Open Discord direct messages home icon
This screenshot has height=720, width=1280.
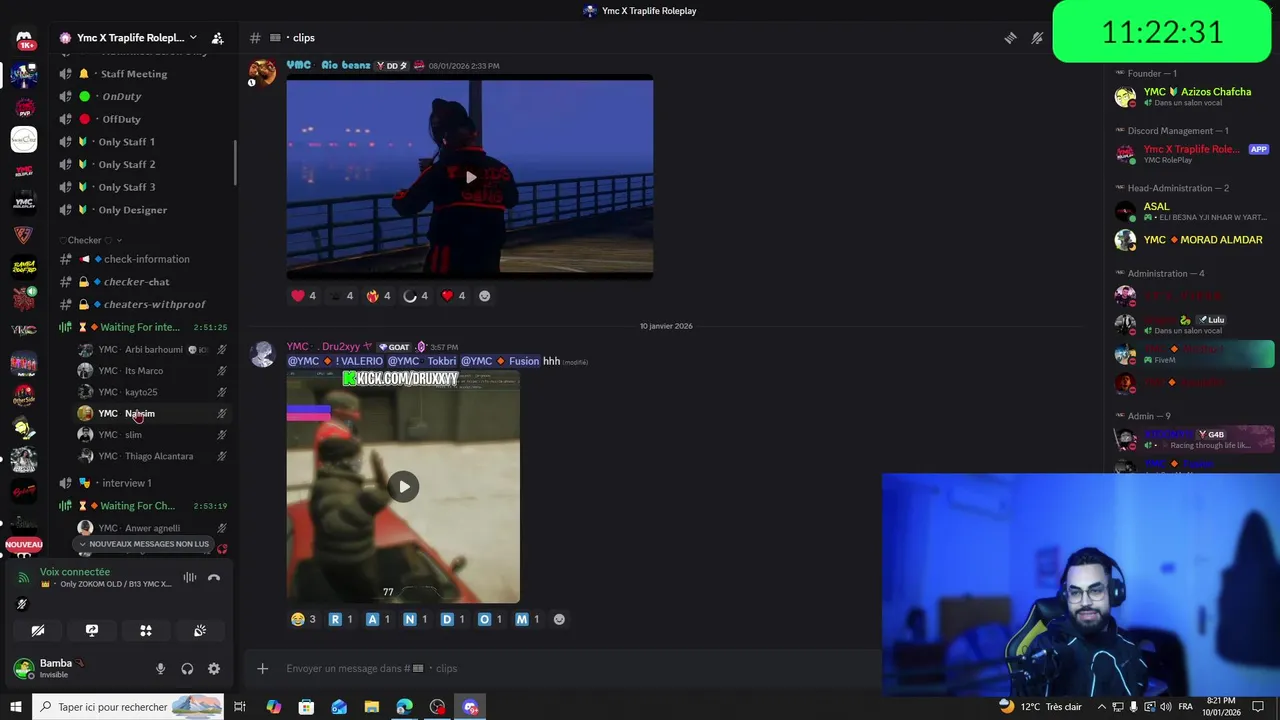[x=24, y=41]
